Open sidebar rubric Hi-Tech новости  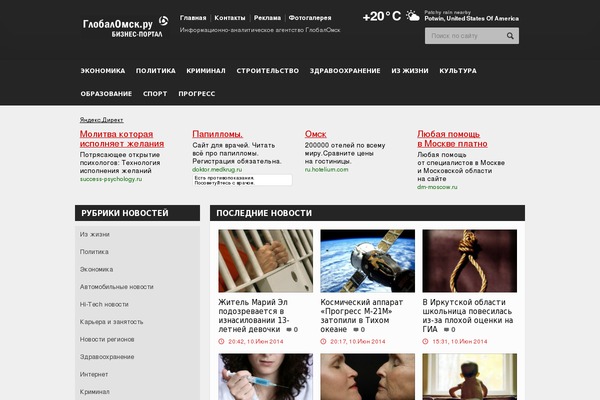click(104, 304)
